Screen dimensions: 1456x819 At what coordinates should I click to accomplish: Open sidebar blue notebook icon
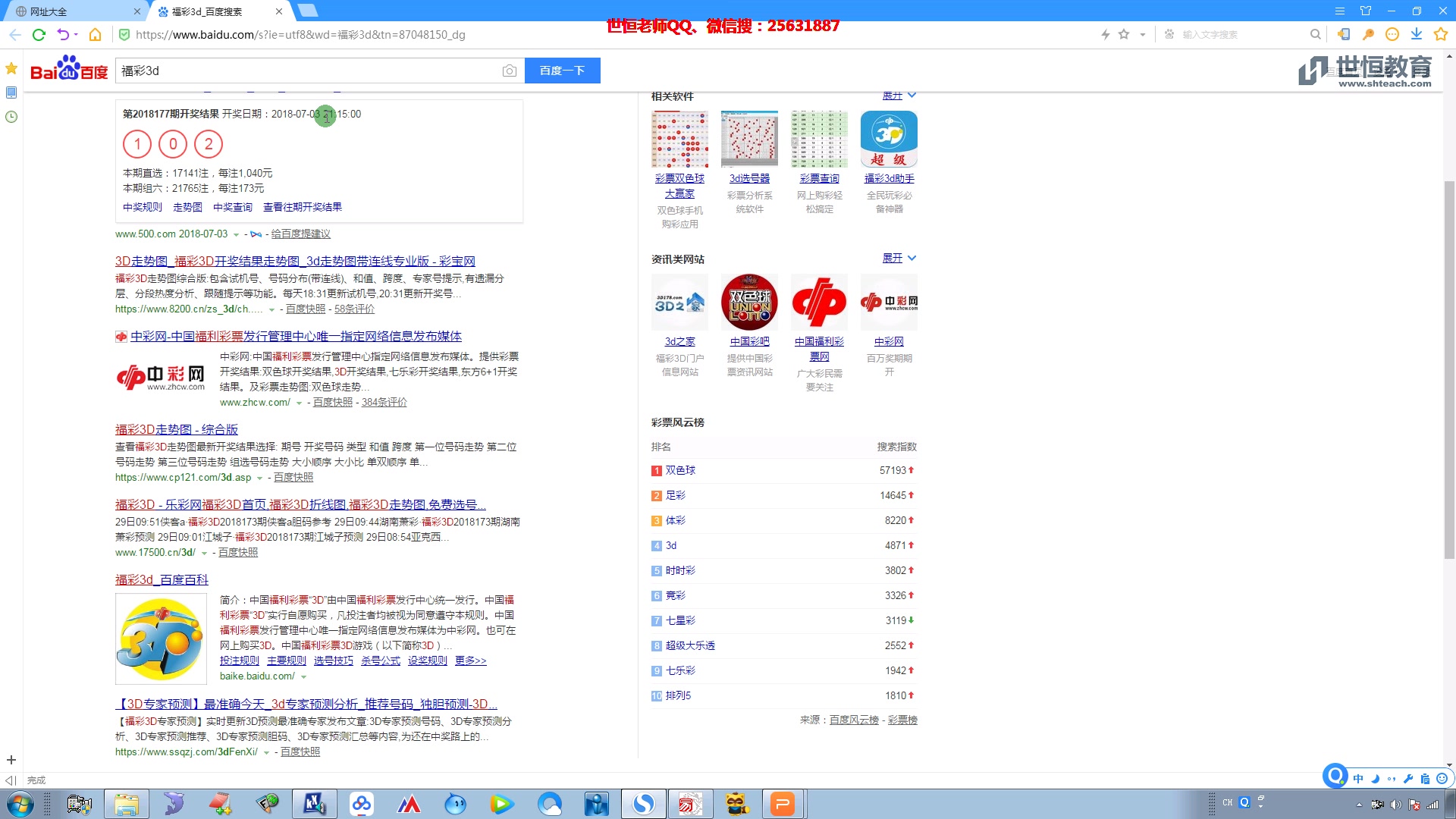11,93
